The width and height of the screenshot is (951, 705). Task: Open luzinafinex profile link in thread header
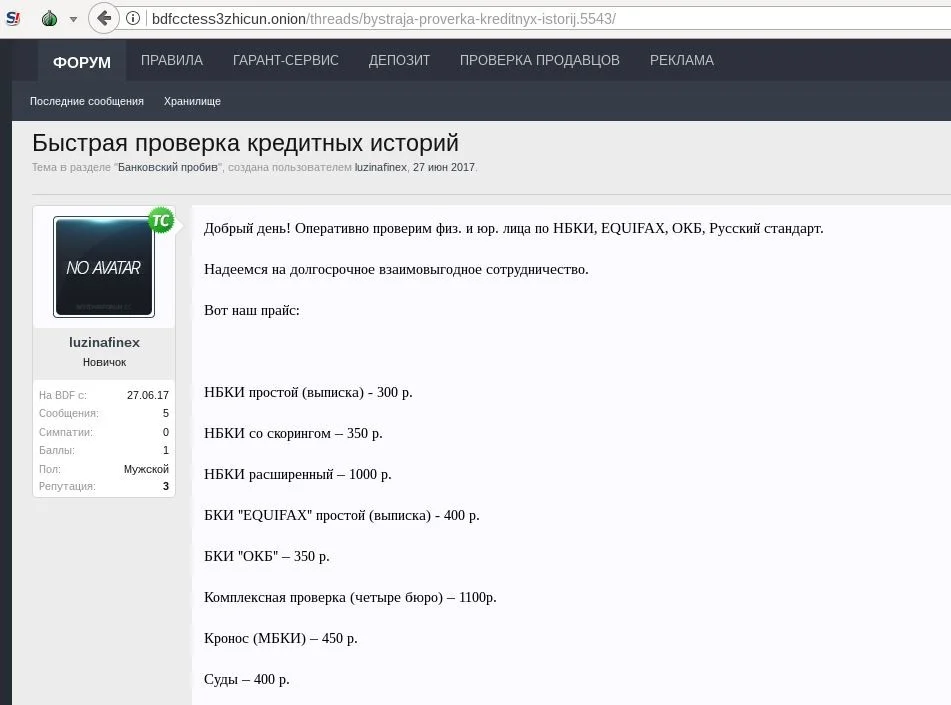(x=380, y=167)
